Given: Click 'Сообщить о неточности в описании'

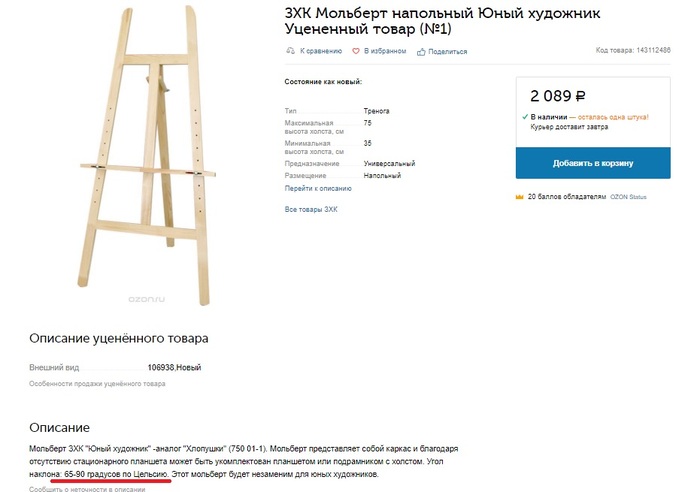Looking at the screenshot, I should coord(87,489).
